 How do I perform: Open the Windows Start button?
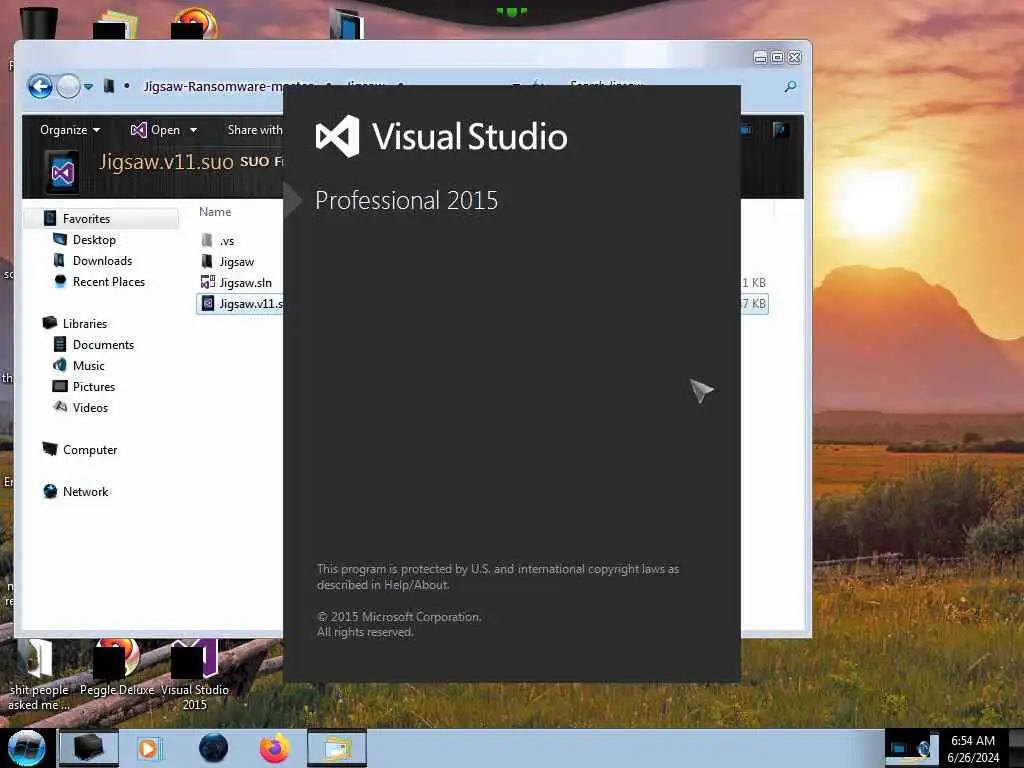pyautogui.click(x=27, y=748)
